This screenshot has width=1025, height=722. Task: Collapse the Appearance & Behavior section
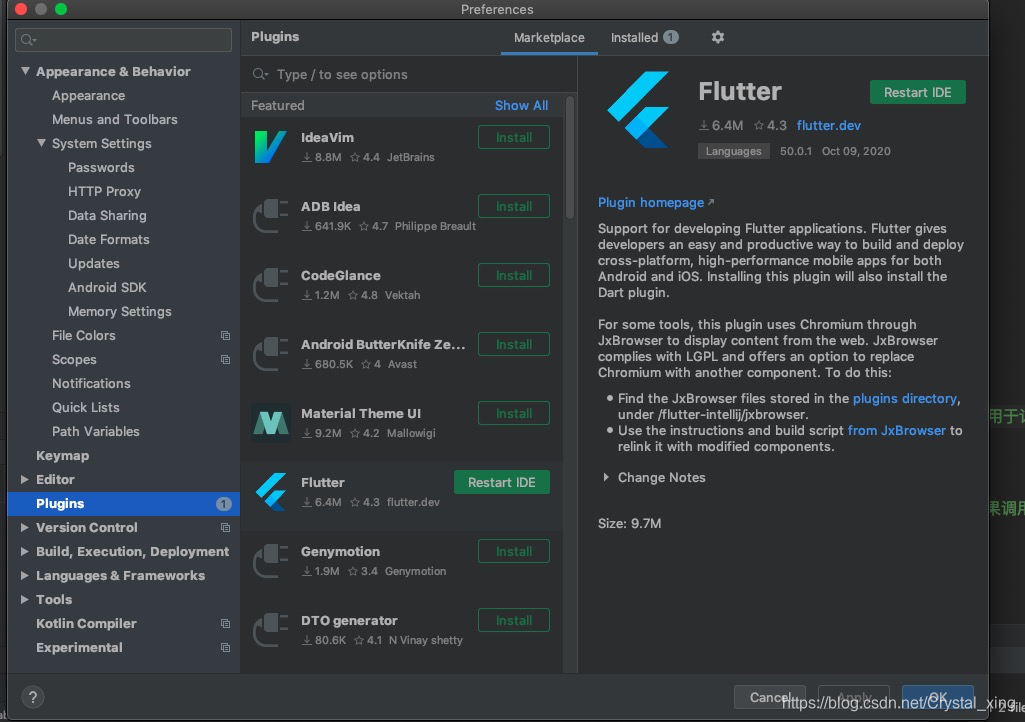pyautogui.click(x=25, y=71)
